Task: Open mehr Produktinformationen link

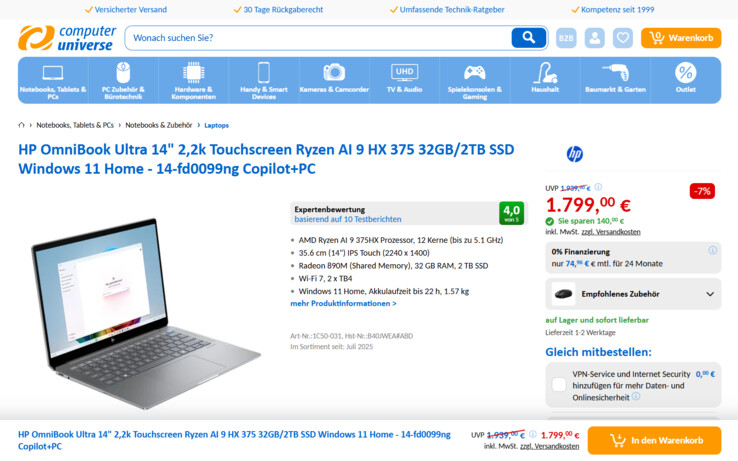Action: point(343,304)
